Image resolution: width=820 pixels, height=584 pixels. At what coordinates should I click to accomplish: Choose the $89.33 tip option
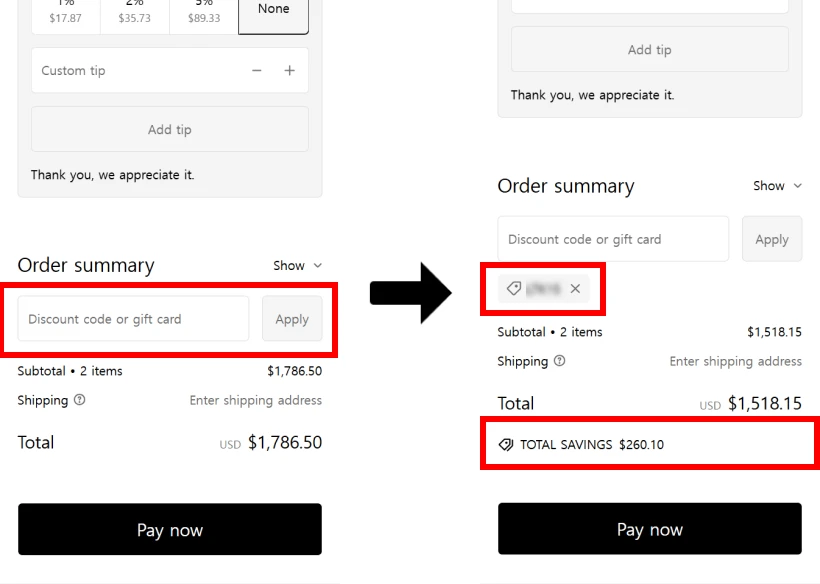pyautogui.click(x=204, y=12)
